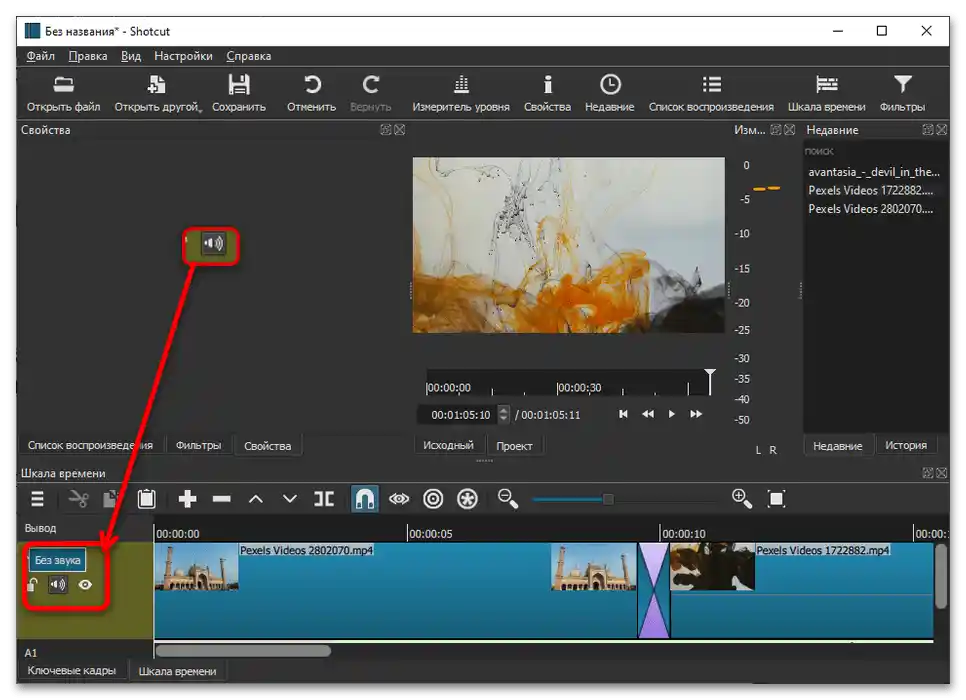The height and width of the screenshot is (700, 966).
Task: Switch to the Проект player tab
Action: click(x=514, y=446)
